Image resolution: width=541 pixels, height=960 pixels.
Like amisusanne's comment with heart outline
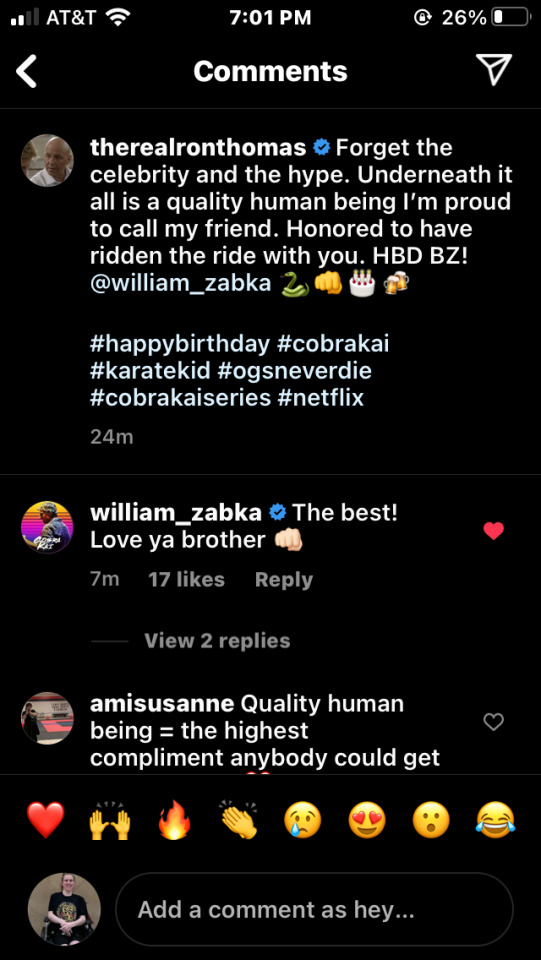[493, 722]
